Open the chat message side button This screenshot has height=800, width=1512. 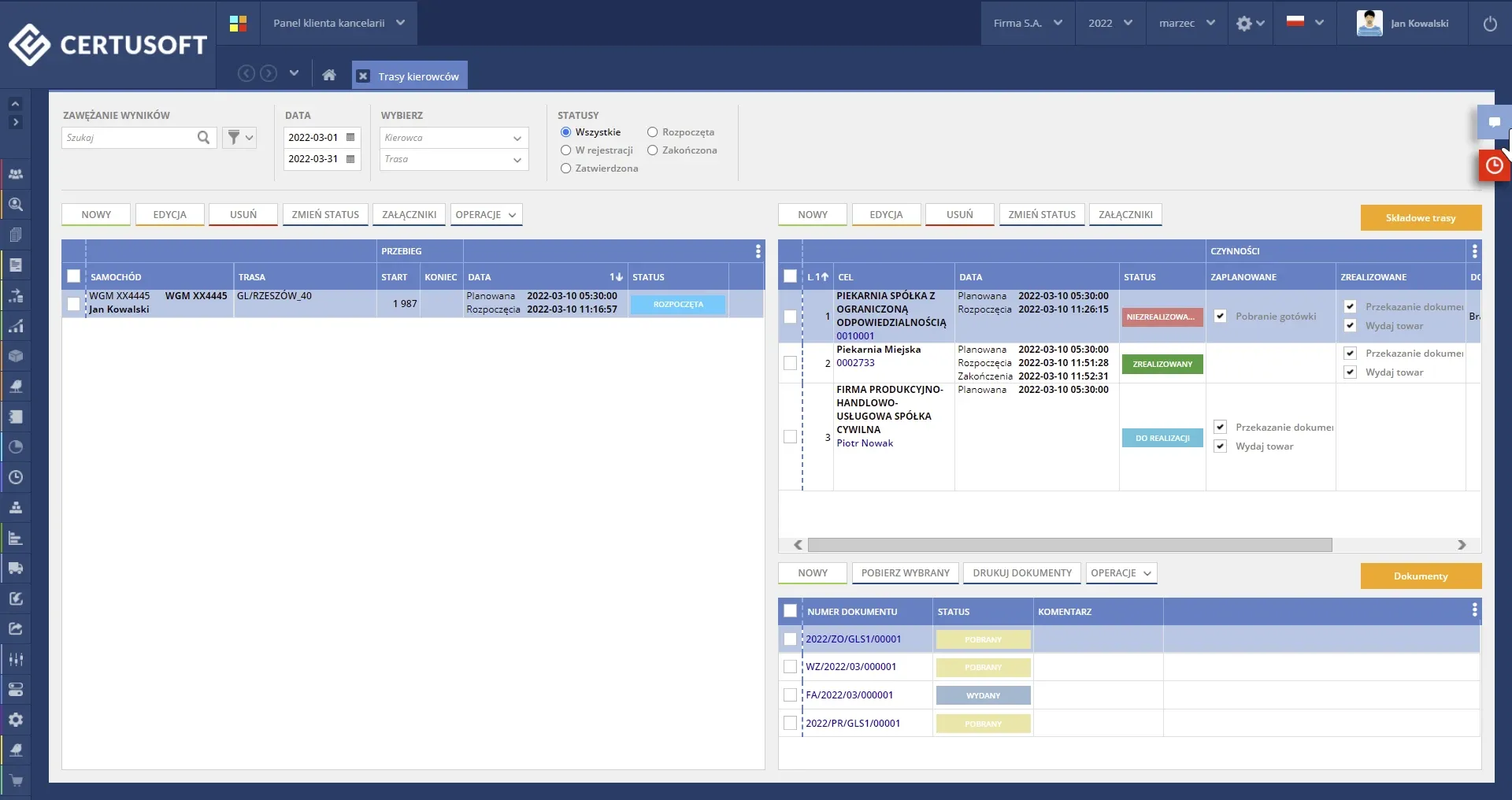tap(1494, 123)
